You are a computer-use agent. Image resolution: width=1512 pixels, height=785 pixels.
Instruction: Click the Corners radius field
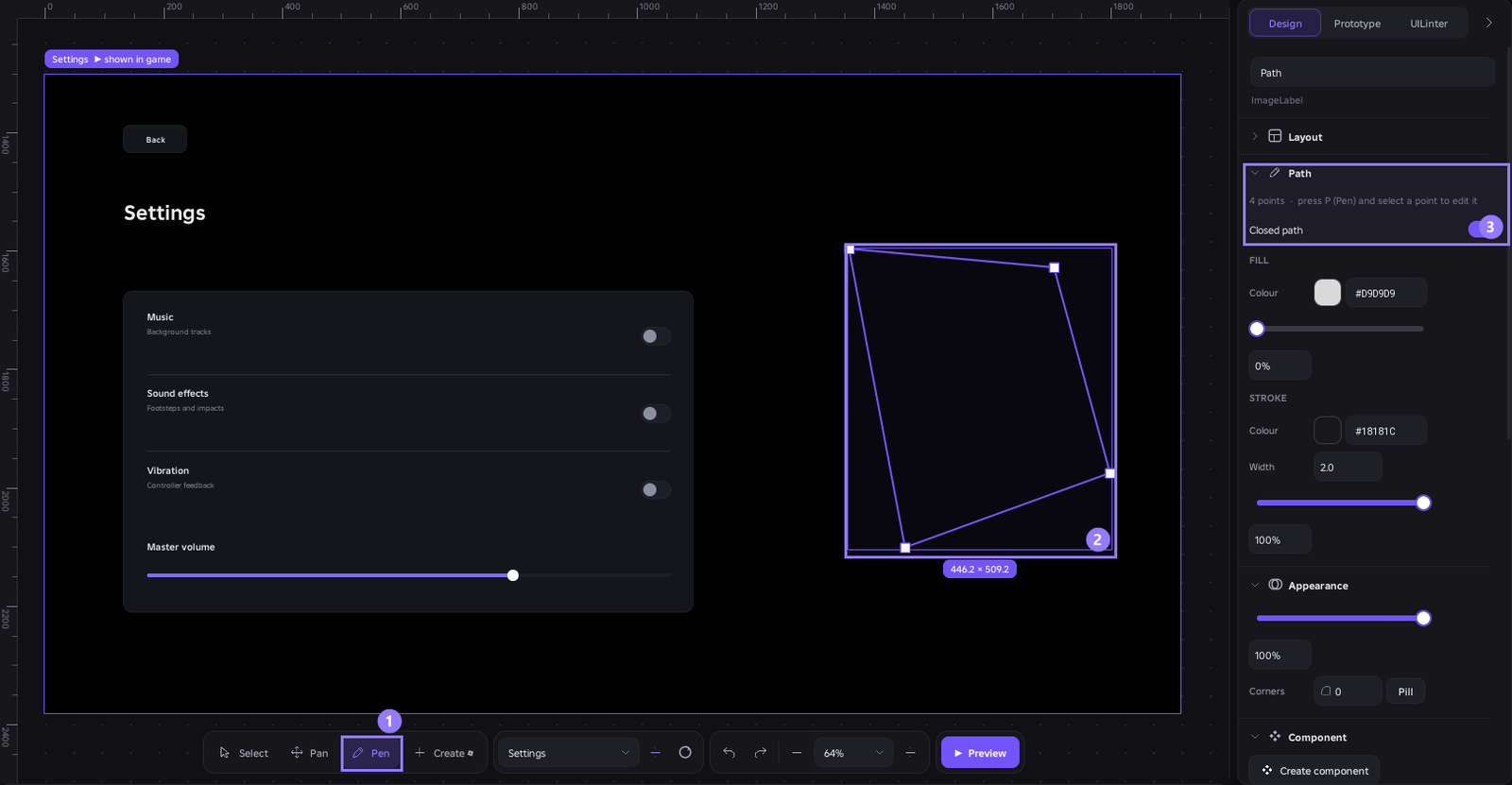click(1348, 691)
